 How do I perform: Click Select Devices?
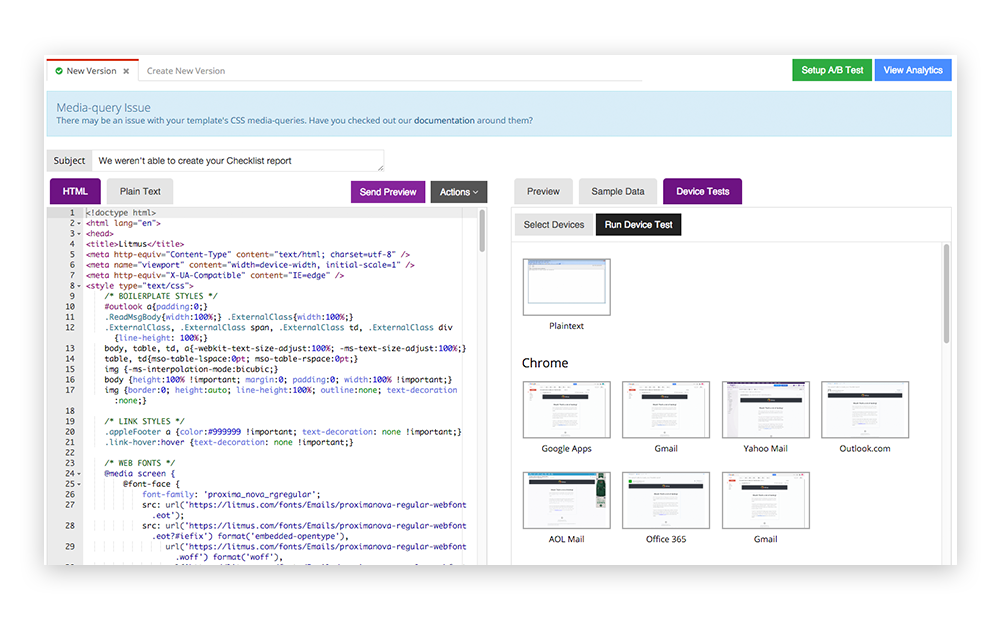[x=554, y=224]
